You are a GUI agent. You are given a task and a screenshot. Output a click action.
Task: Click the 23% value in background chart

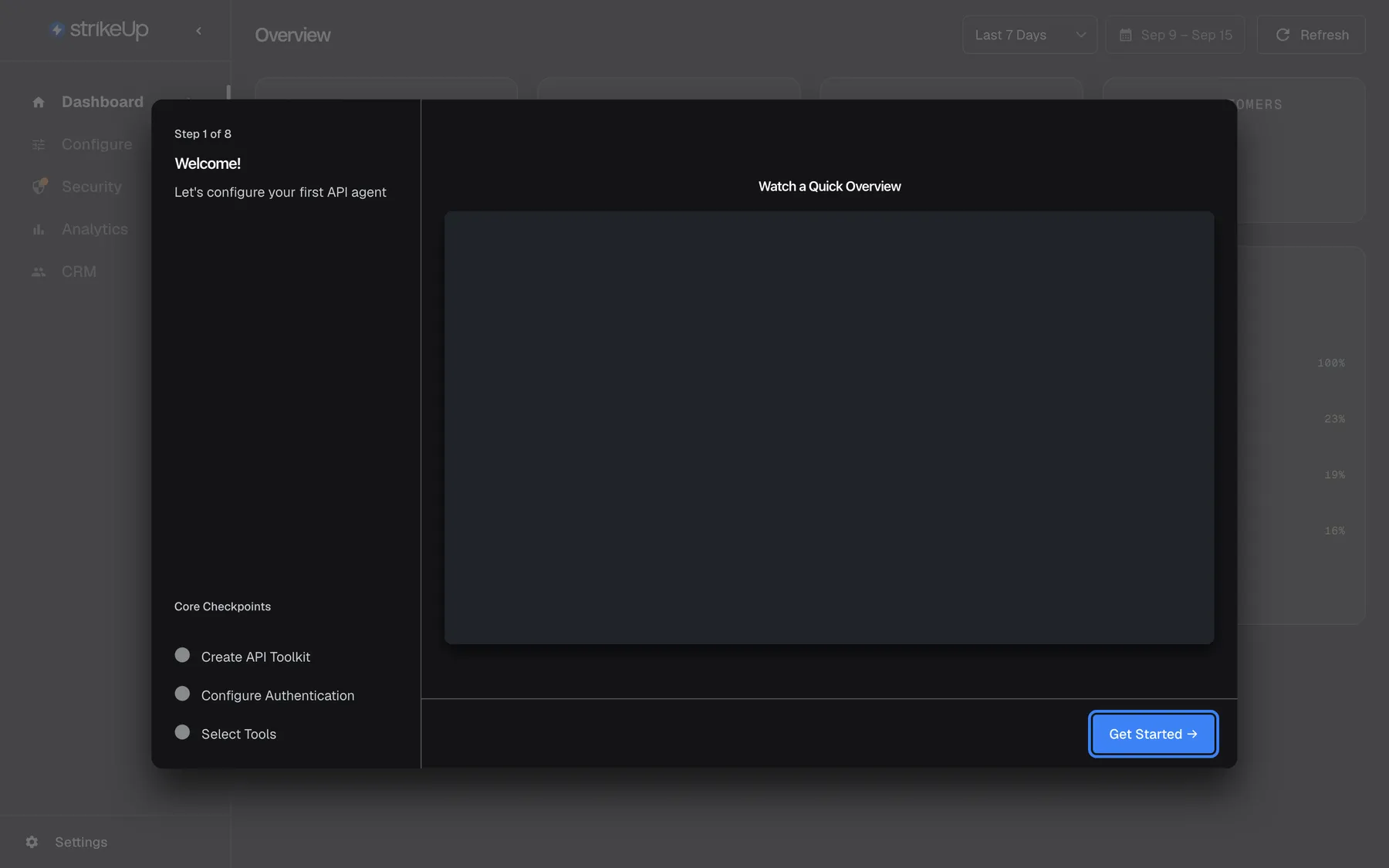click(1334, 419)
